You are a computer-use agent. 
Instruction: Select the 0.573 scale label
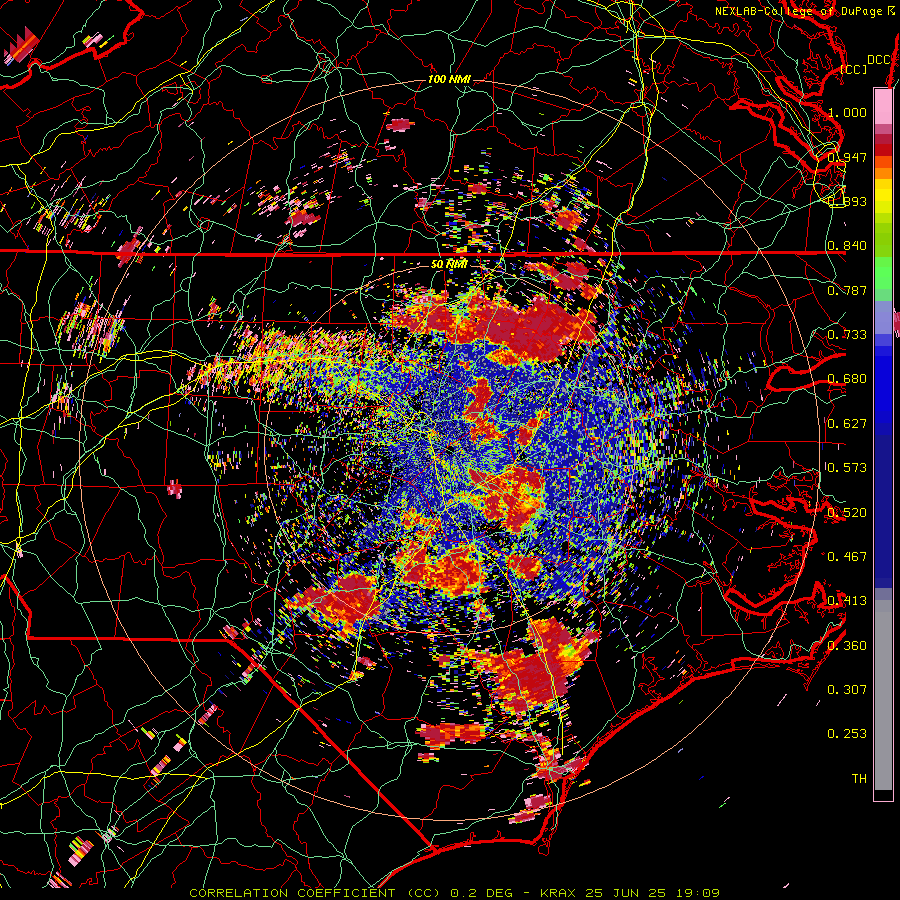(x=847, y=468)
